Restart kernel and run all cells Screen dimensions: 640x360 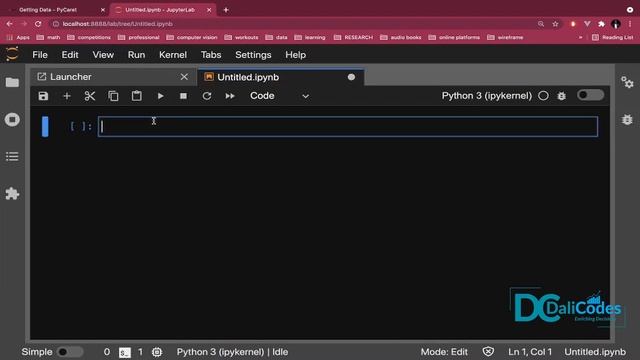click(x=230, y=96)
